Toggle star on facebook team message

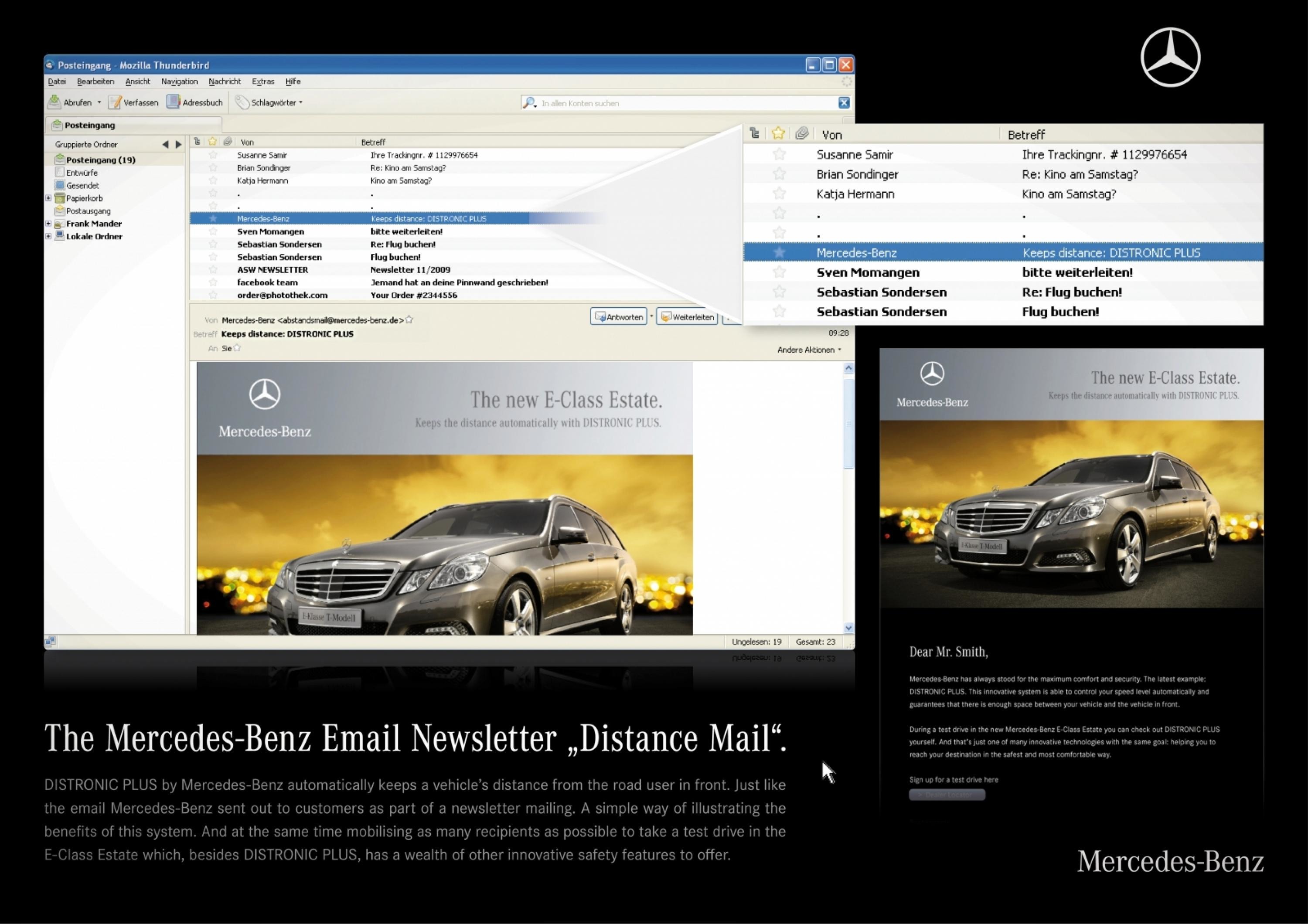[x=213, y=282]
